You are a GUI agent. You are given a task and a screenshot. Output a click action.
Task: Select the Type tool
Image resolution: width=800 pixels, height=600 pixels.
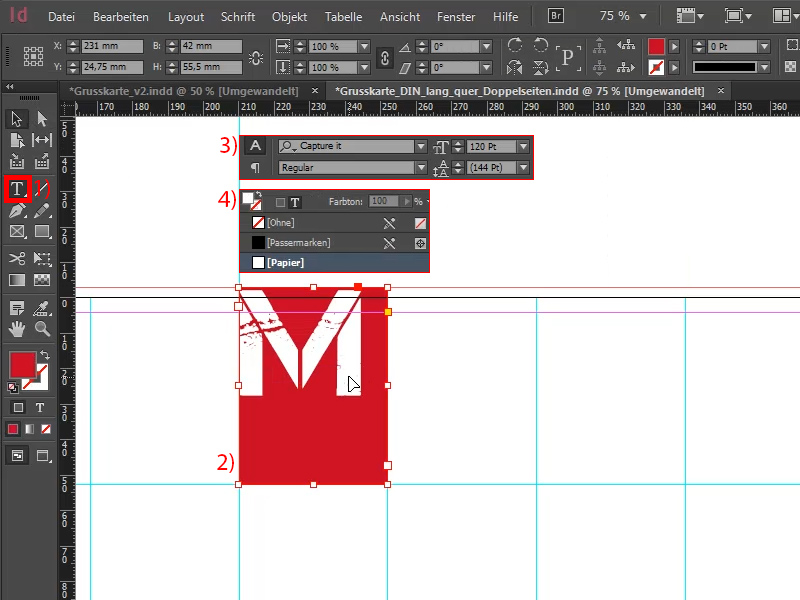(17, 189)
